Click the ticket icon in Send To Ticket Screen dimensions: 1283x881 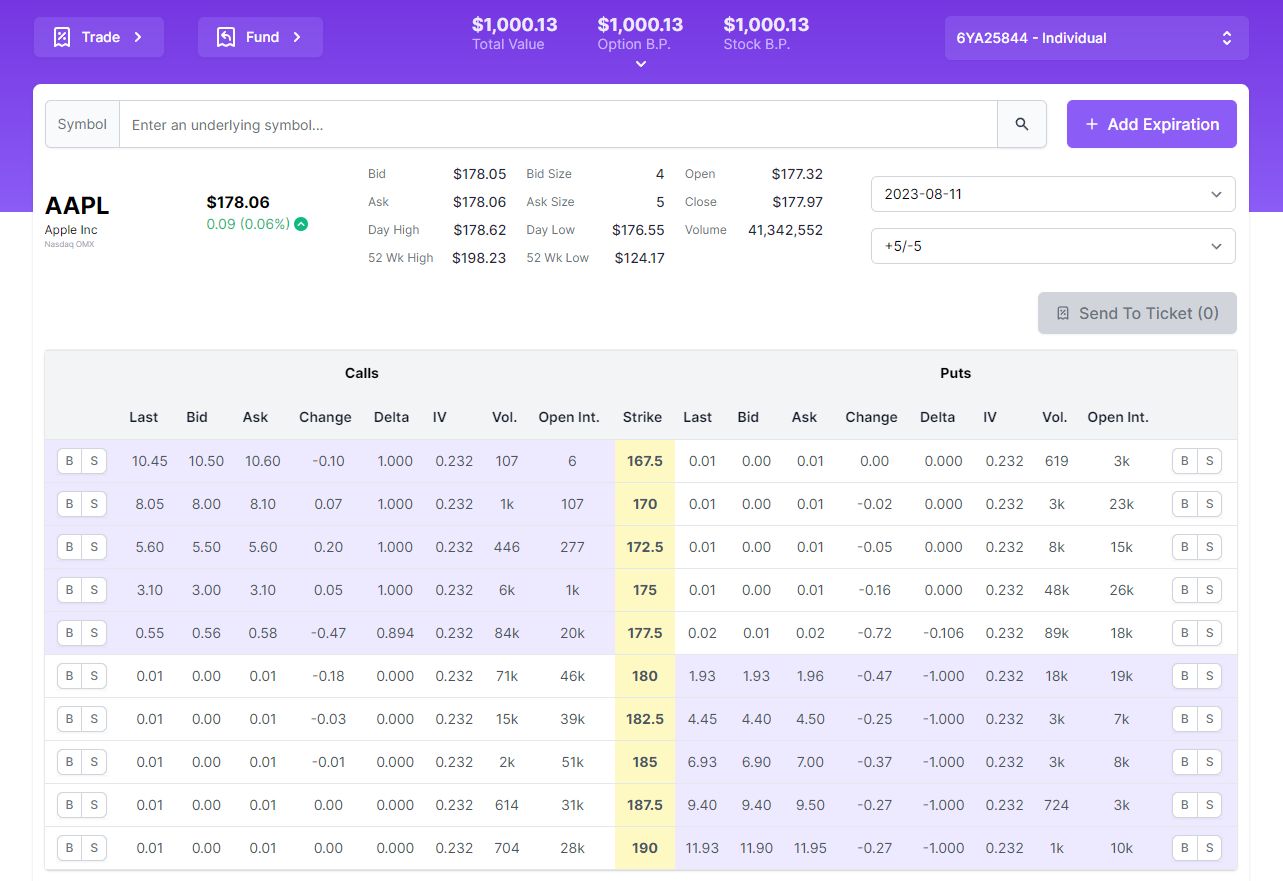pyautogui.click(x=1063, y=314)
